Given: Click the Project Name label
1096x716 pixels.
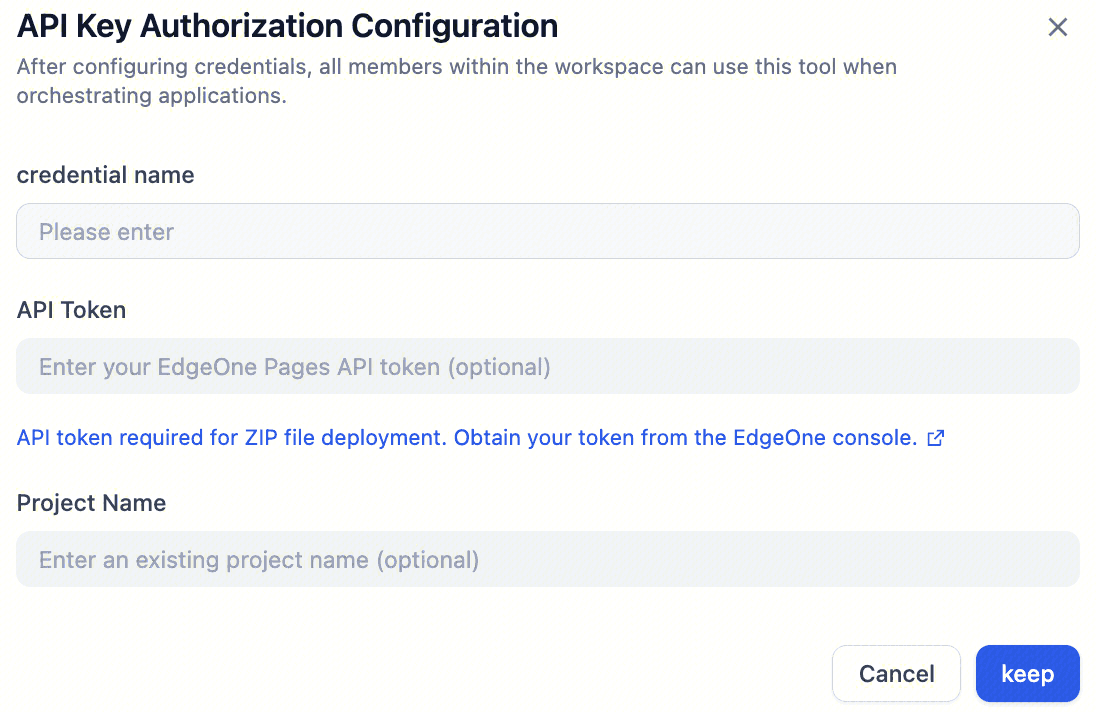Looking at the screenshot, I should tap(91, 503).
